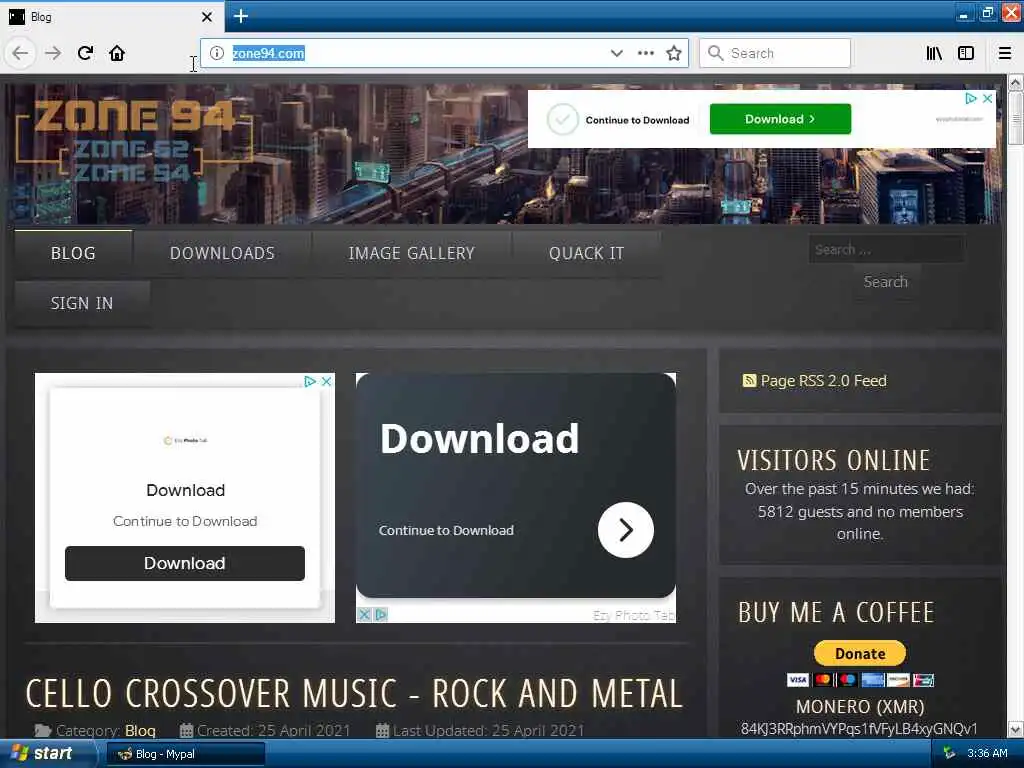Screen dimensions: 1024x768
Task: Open AdChoices triangle below dark Download ad
Action: (381, 615)
